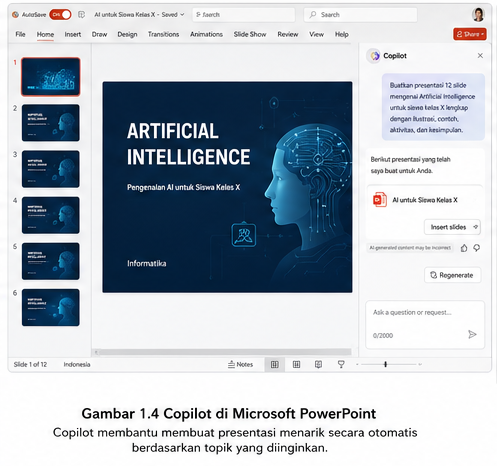
Task: Select slide 6 thumbnail
Action: (51, 307)
